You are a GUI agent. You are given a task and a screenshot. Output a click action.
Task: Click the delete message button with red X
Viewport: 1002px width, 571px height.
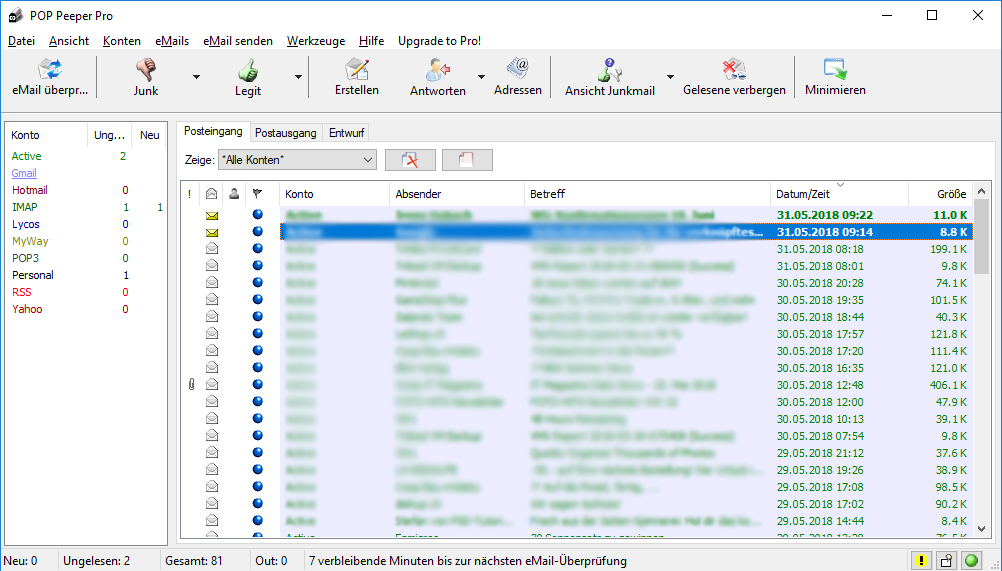click(410, 160)
